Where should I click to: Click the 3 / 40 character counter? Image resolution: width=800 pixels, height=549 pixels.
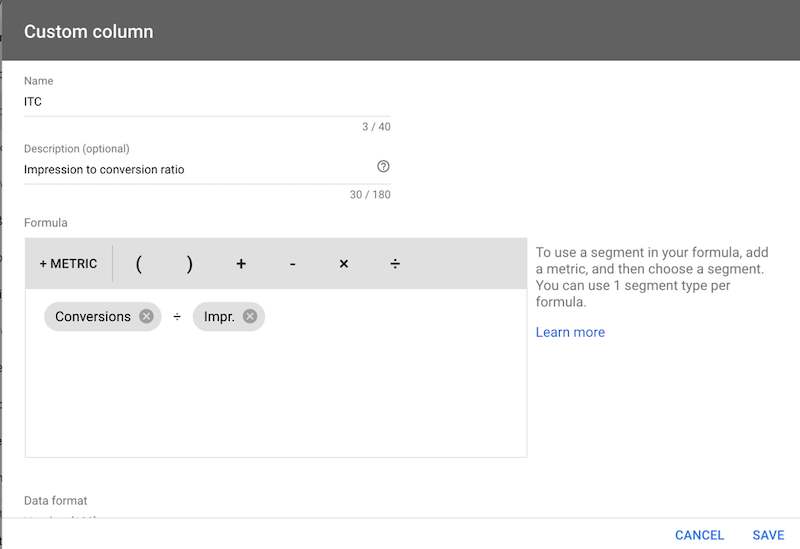(376, 127)
